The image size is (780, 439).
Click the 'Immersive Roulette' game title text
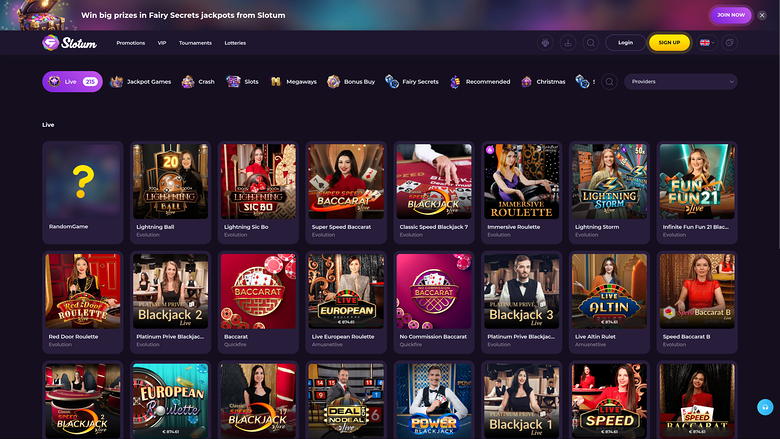click(513, 227)
